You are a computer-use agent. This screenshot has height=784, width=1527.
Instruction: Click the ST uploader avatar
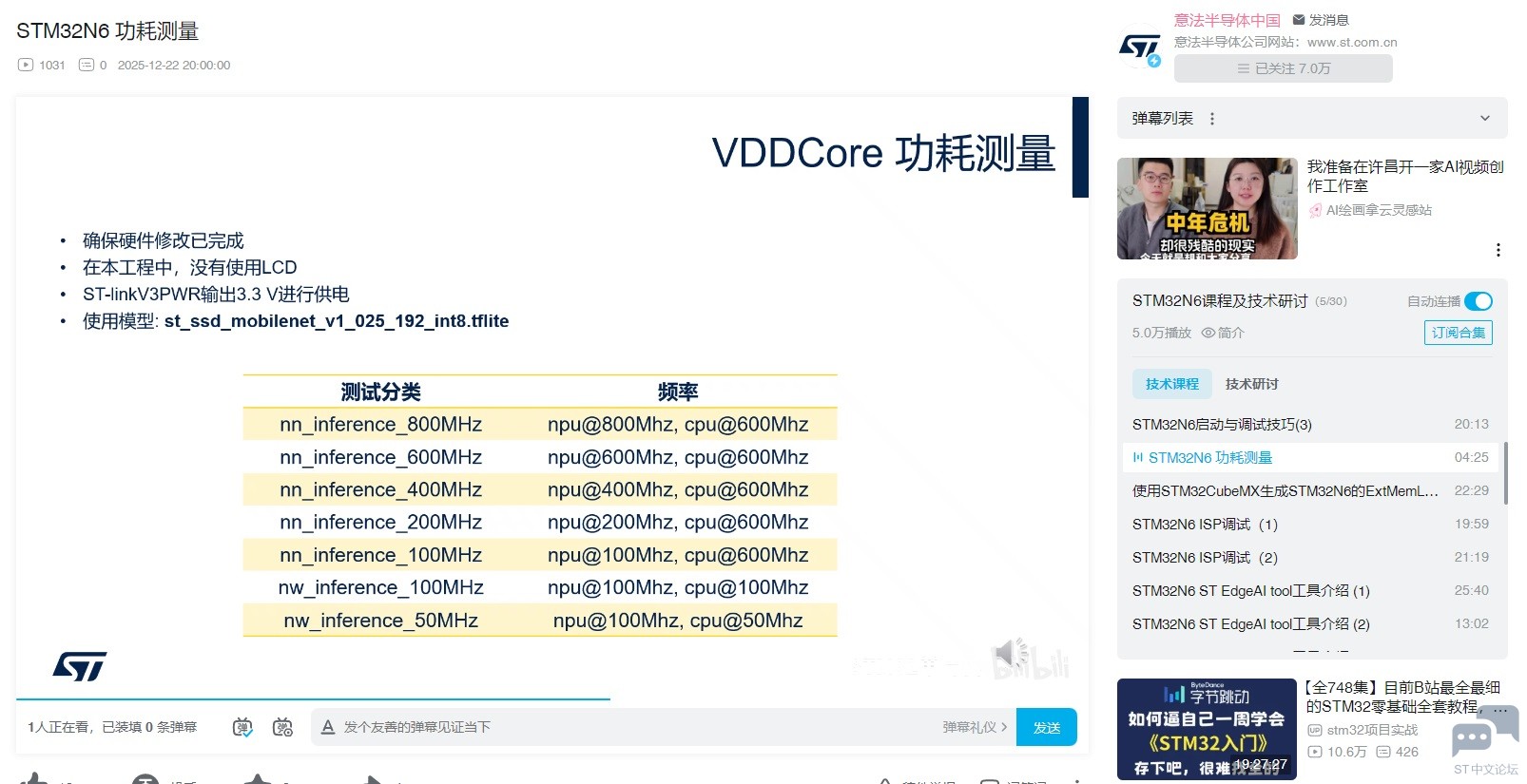(x=1139, y=47)
